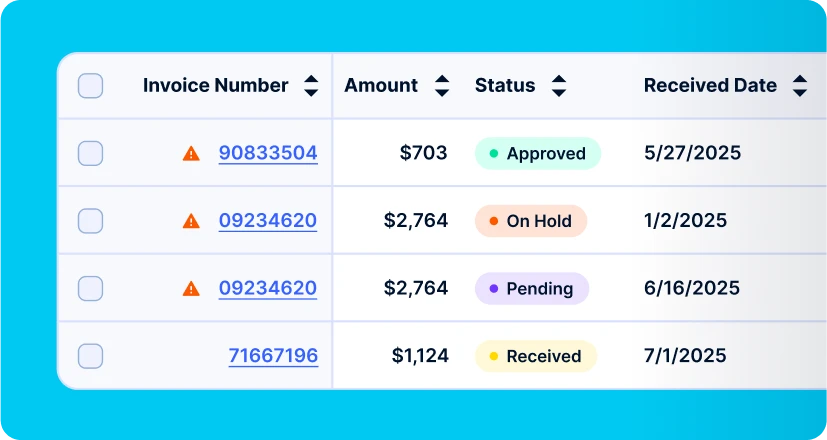Sort by Status using sort arrows

tap(559, 85)
